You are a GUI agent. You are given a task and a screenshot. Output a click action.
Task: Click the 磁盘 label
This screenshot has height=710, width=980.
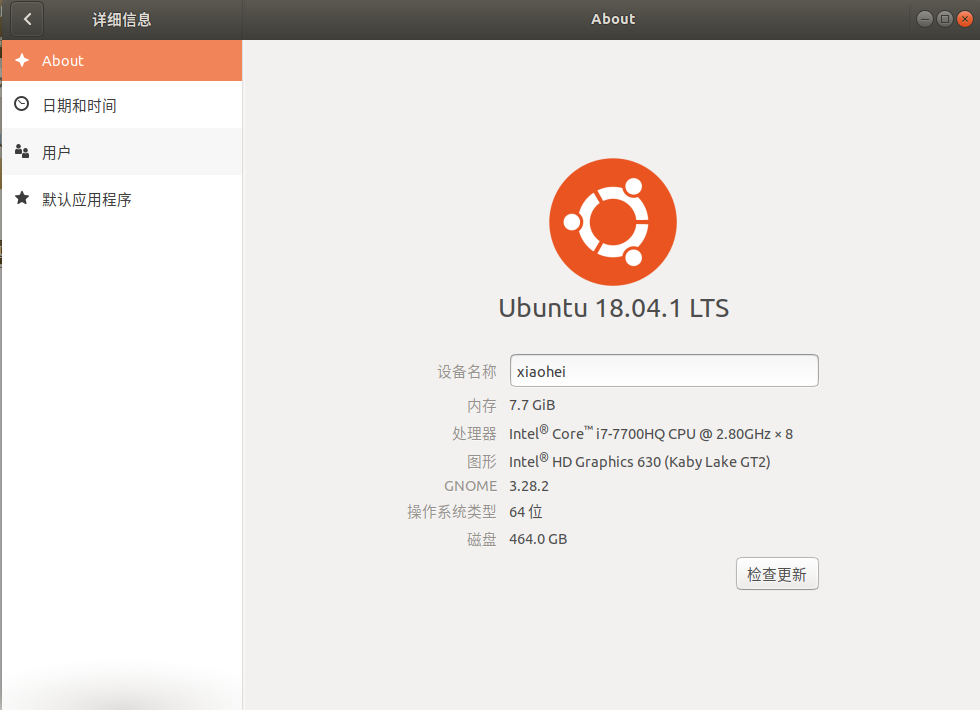[482, 539]
